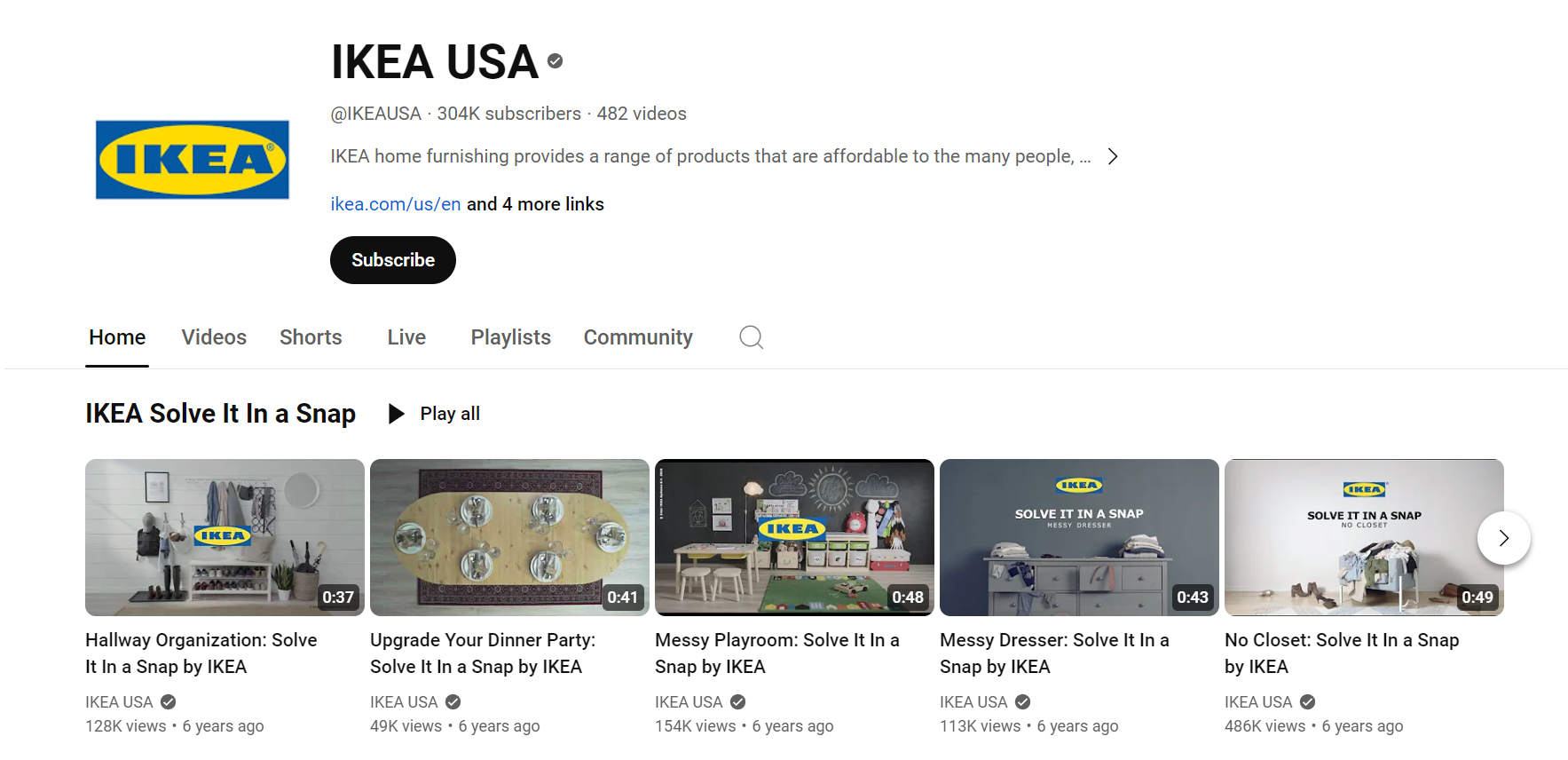Subscribe to the IKEA USA channel
Image resolution: width=1568 pixels, height=760 pixels.
click(393, 260)
